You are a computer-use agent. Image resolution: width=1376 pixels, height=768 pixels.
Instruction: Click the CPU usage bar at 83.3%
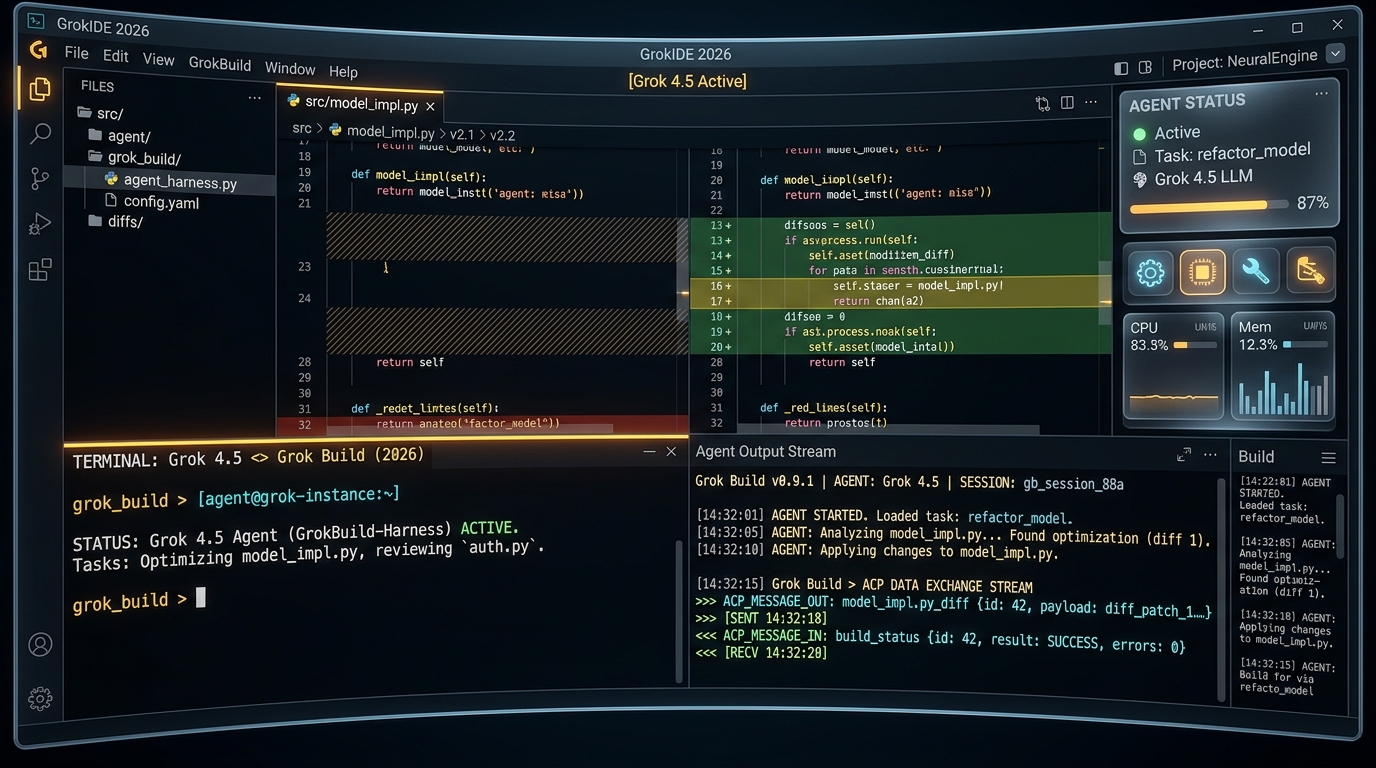[x=1195, y=345]
